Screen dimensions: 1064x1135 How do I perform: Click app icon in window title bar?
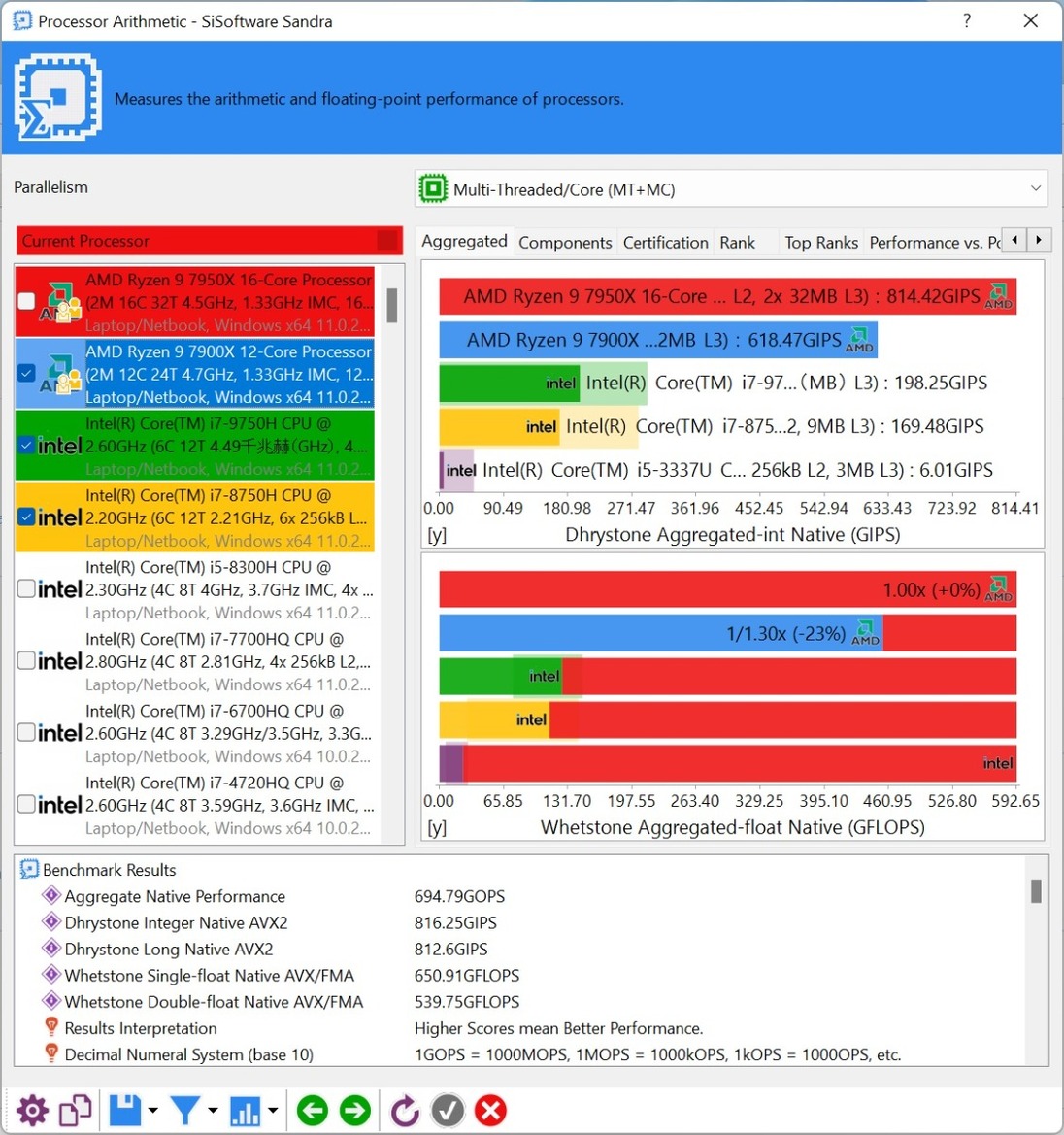[x=22, y=21]
